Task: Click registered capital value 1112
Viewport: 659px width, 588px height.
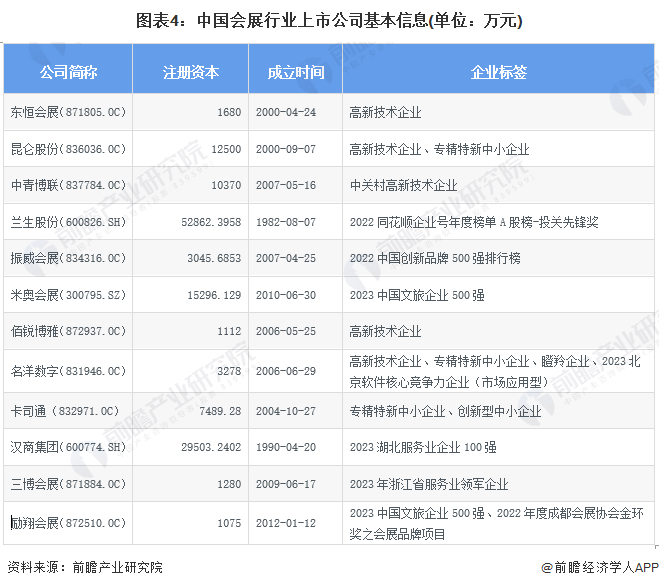Action: (229, 331)
